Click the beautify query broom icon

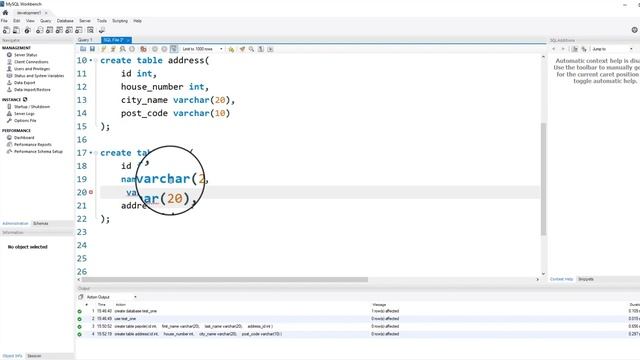click(x=242, y=49)
